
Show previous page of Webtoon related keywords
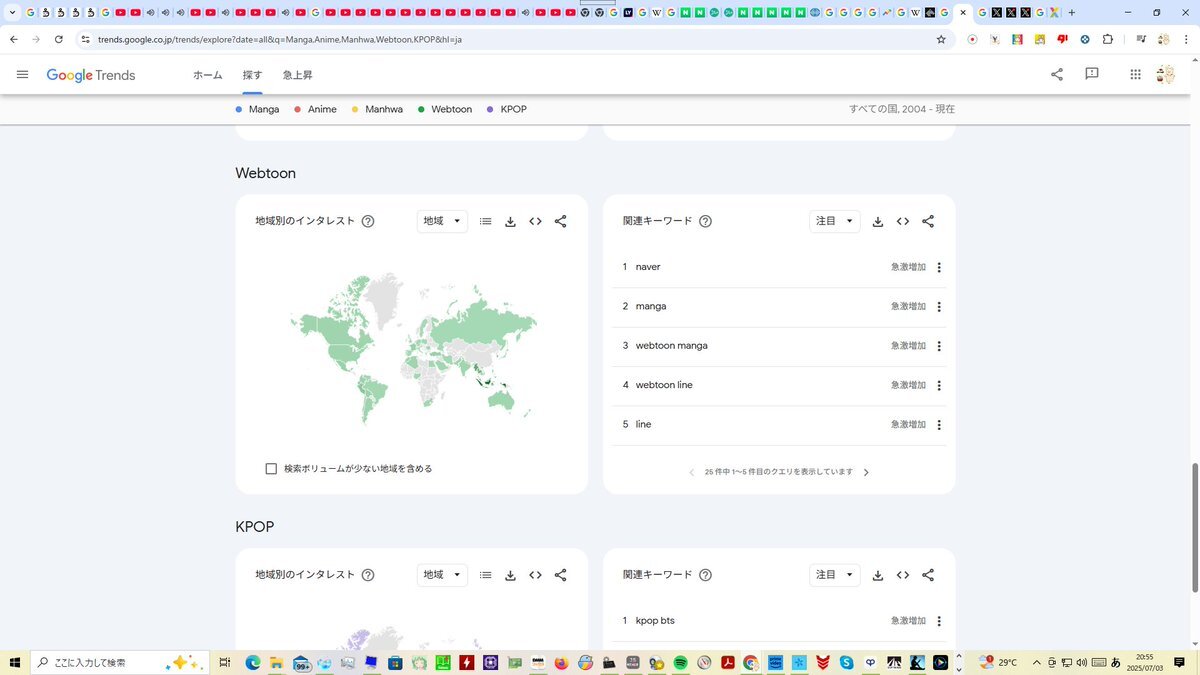691,472
